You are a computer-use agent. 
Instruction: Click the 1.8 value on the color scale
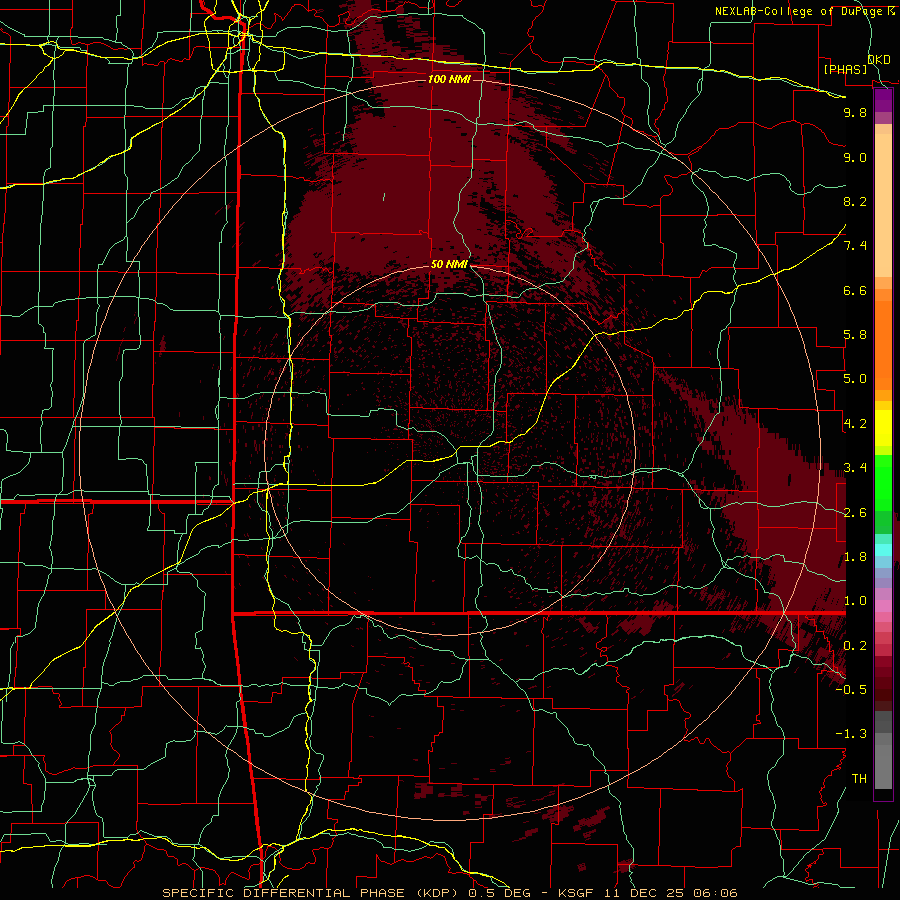855,557
